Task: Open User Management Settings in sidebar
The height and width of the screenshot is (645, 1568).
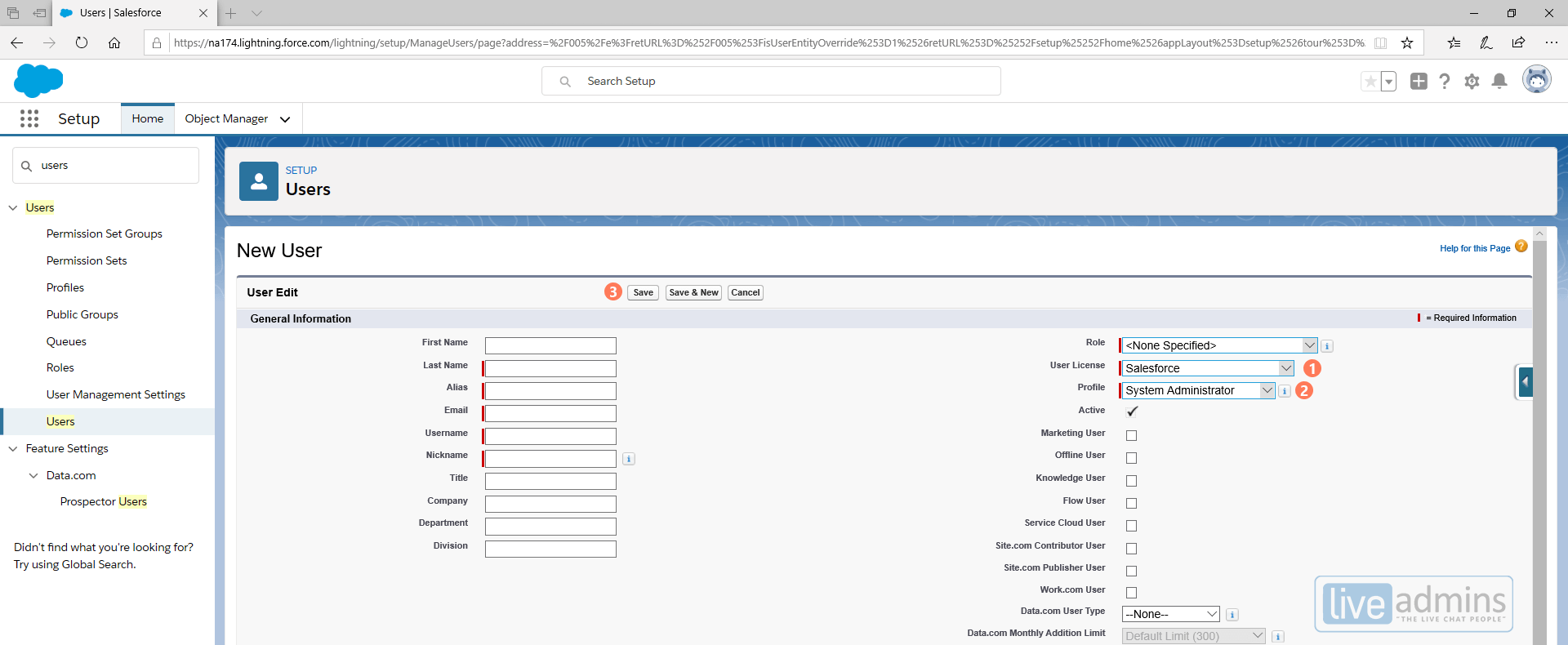Action: pos(116,394)
